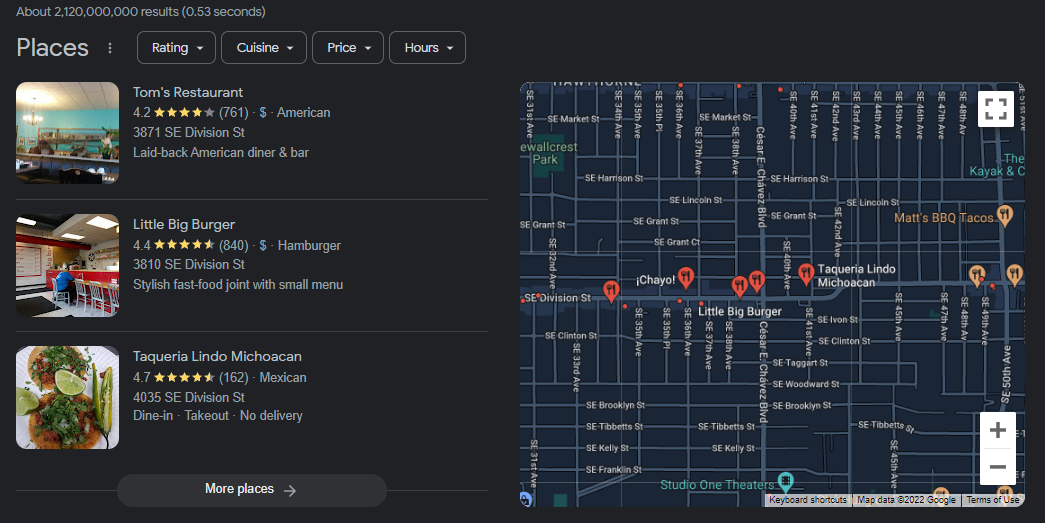
Task: Click the 4.2 star rating with 761 reviews
Action: (191, 113)
